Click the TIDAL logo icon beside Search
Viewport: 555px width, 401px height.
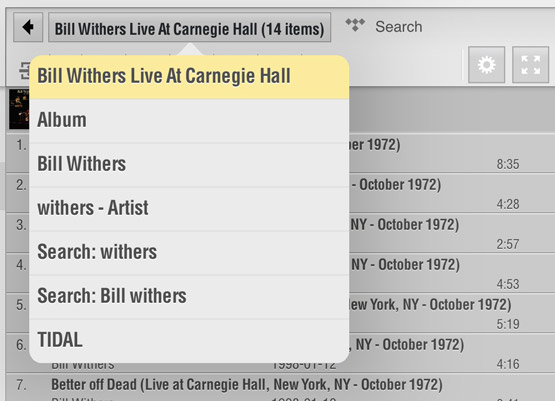coord(355,25)
